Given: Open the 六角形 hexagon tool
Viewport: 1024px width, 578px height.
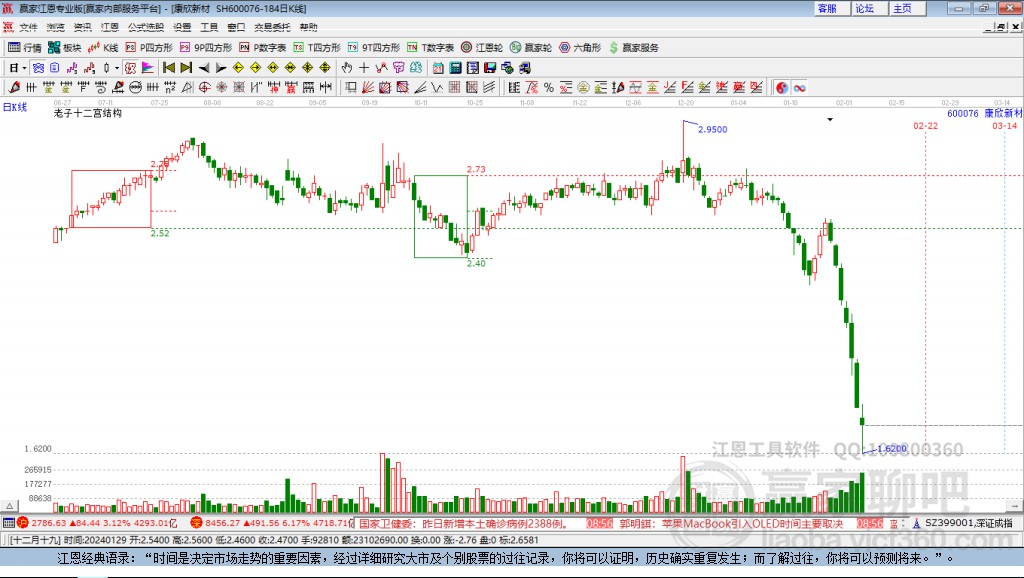Looking at the screenshot, I should pyautogui.click(x=580, y=48).
